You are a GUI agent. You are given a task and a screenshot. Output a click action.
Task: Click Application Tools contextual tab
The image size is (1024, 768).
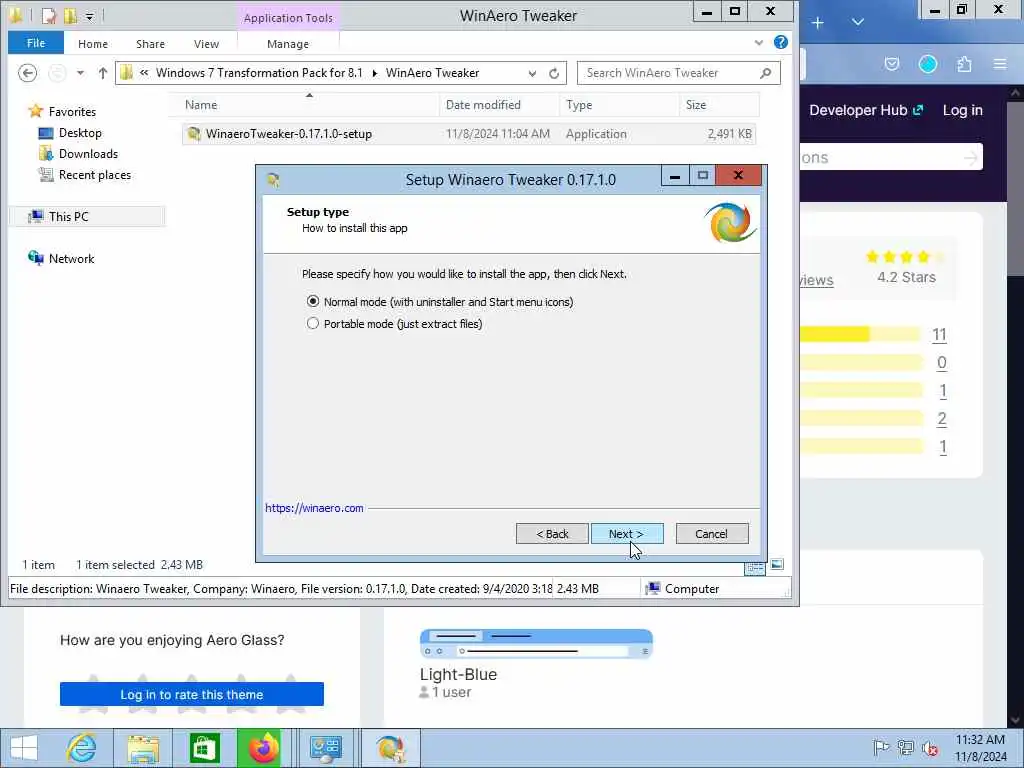288,18
